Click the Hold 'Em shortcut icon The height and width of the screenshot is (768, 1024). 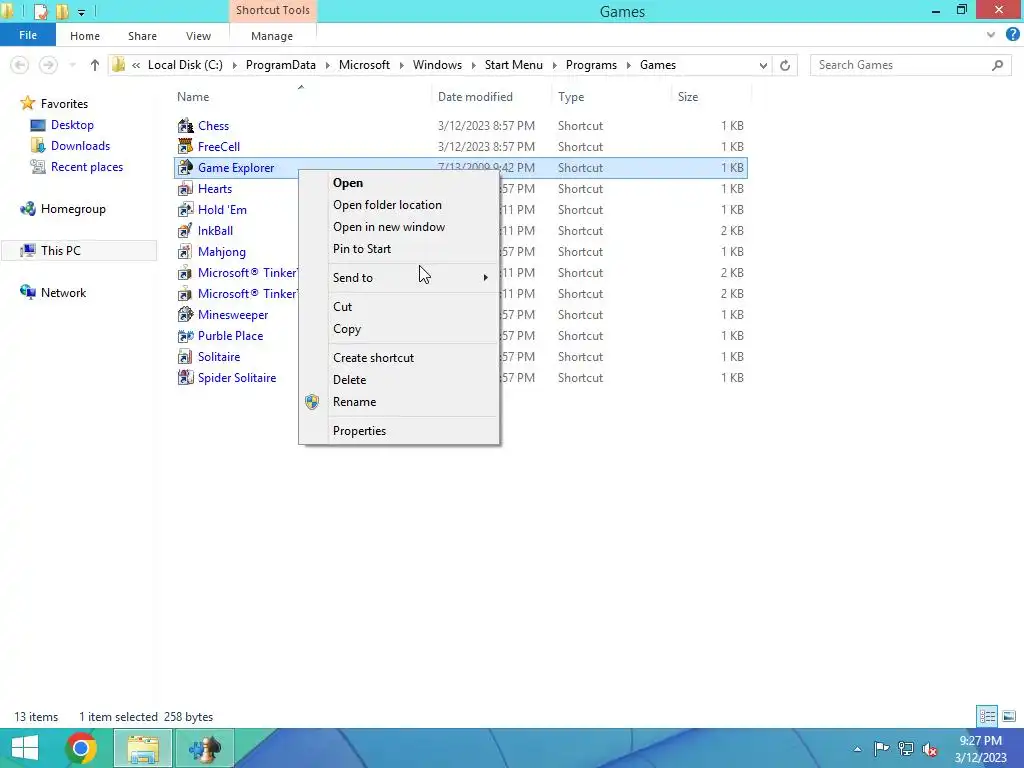(185, 210)
